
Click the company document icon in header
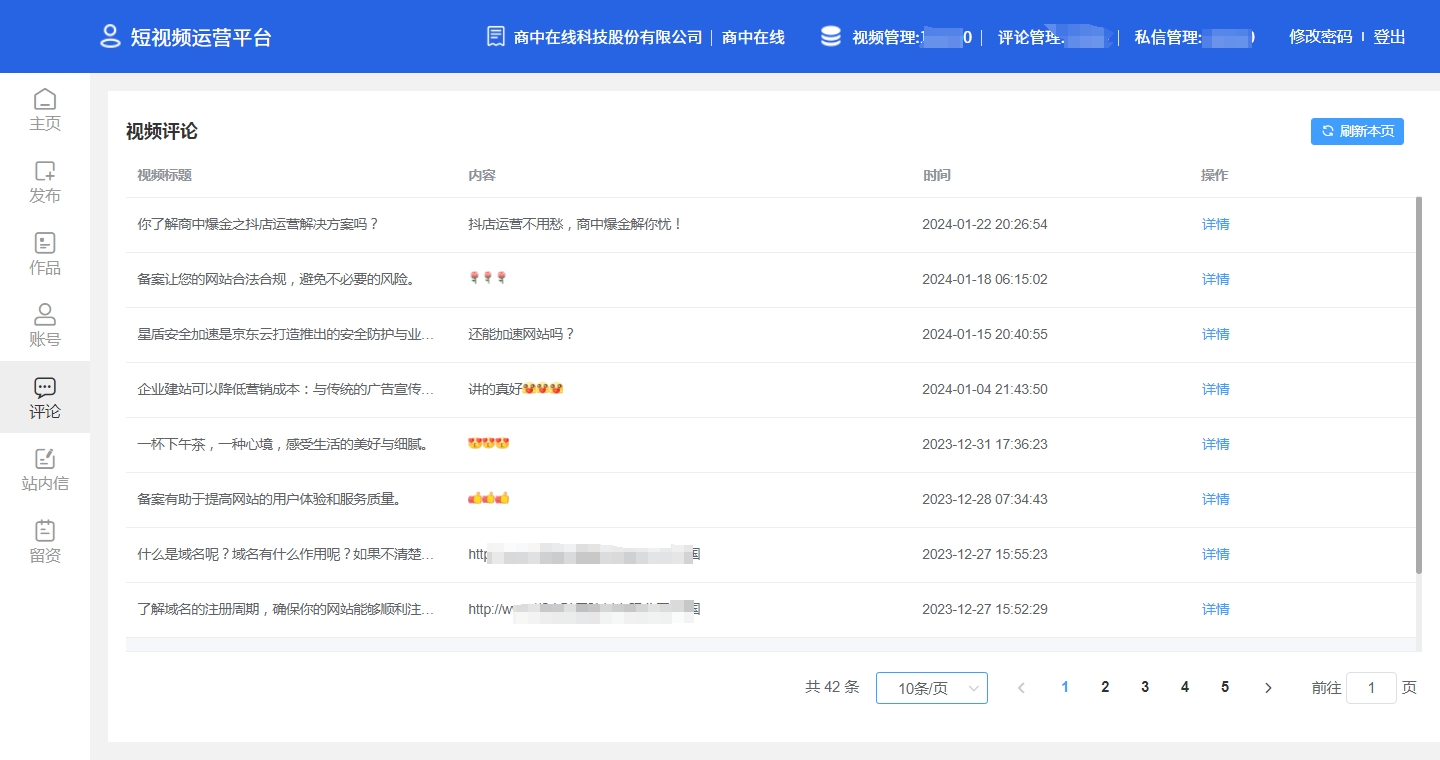click(496, 37)
